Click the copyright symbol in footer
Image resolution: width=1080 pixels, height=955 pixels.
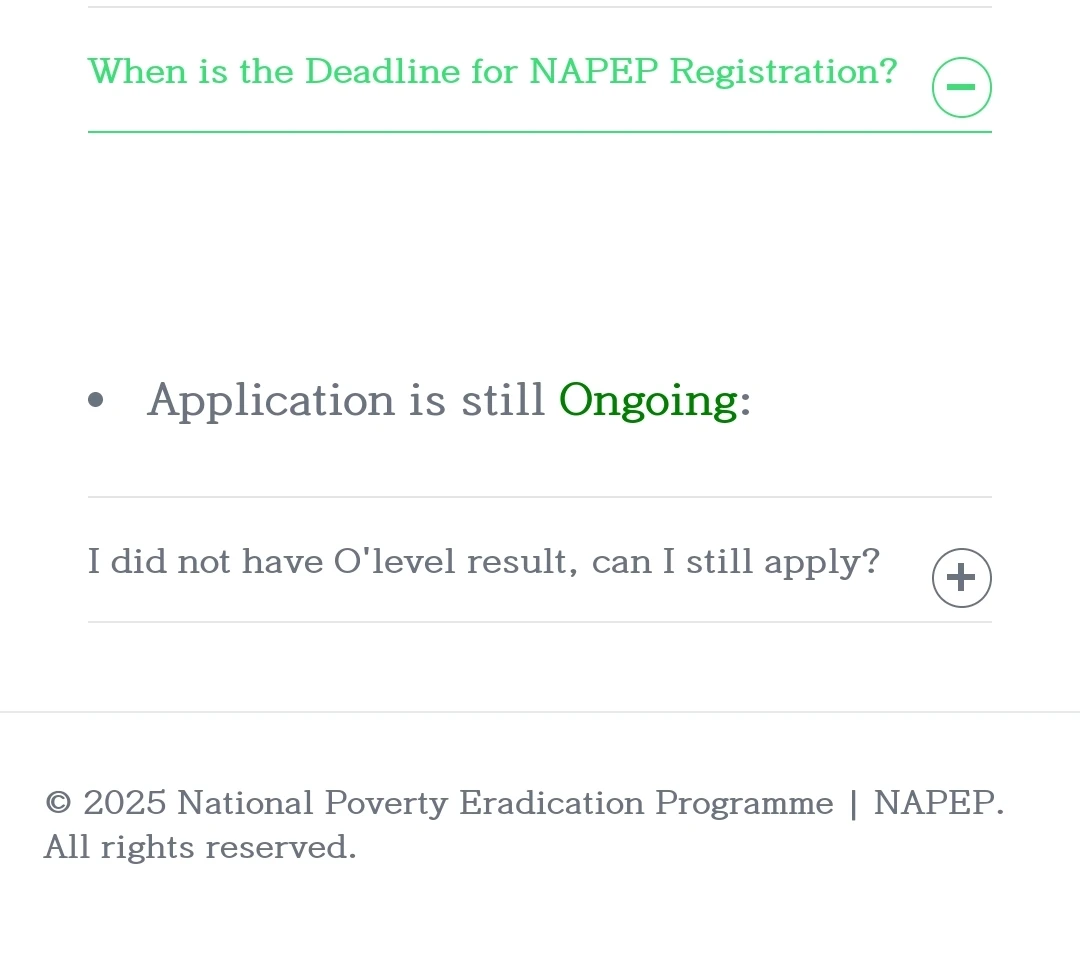coord(59,803)
